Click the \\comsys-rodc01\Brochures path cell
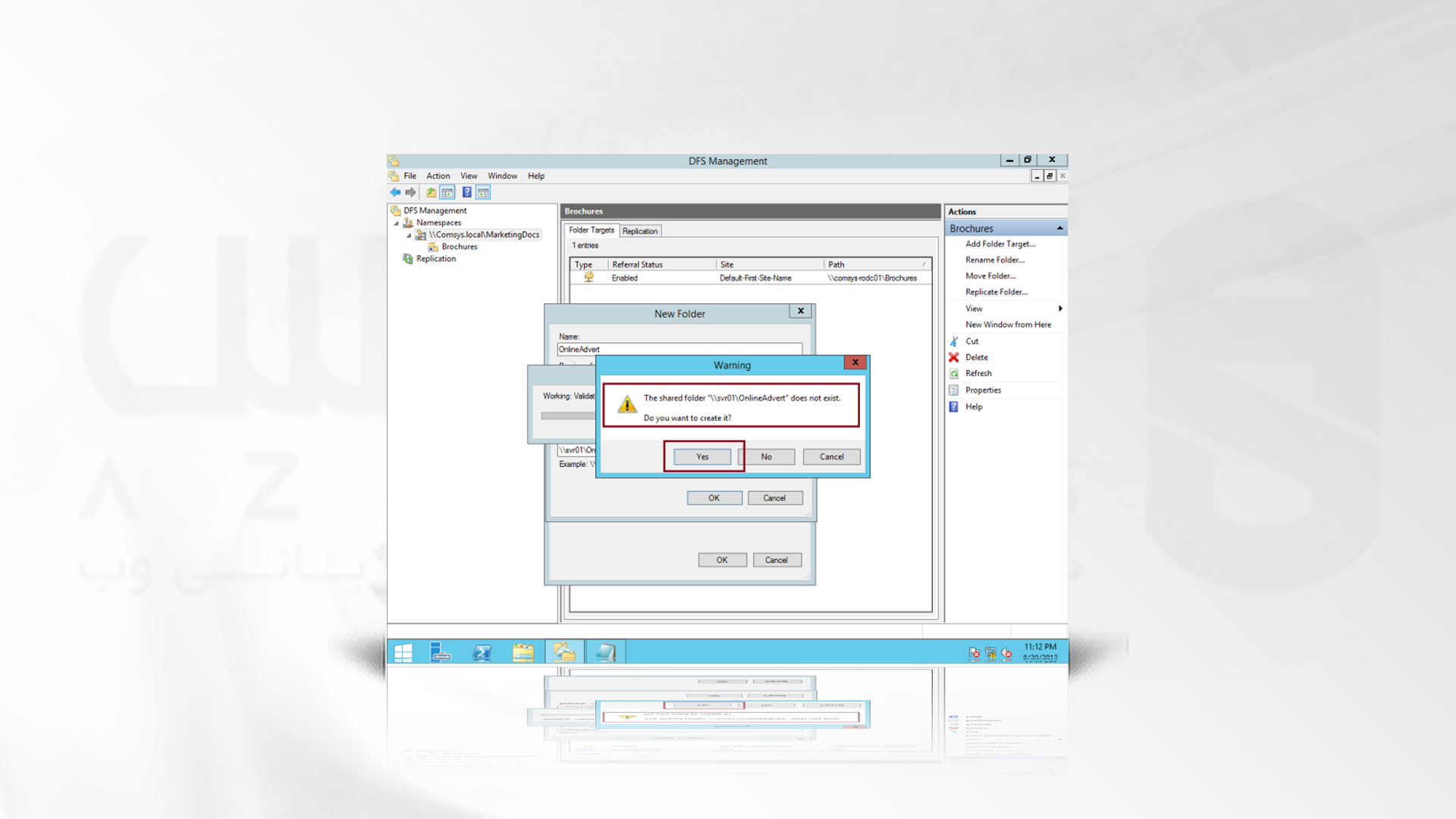Image resolution: width=1456 pixels, height=819 pixels. click(872, 278)
